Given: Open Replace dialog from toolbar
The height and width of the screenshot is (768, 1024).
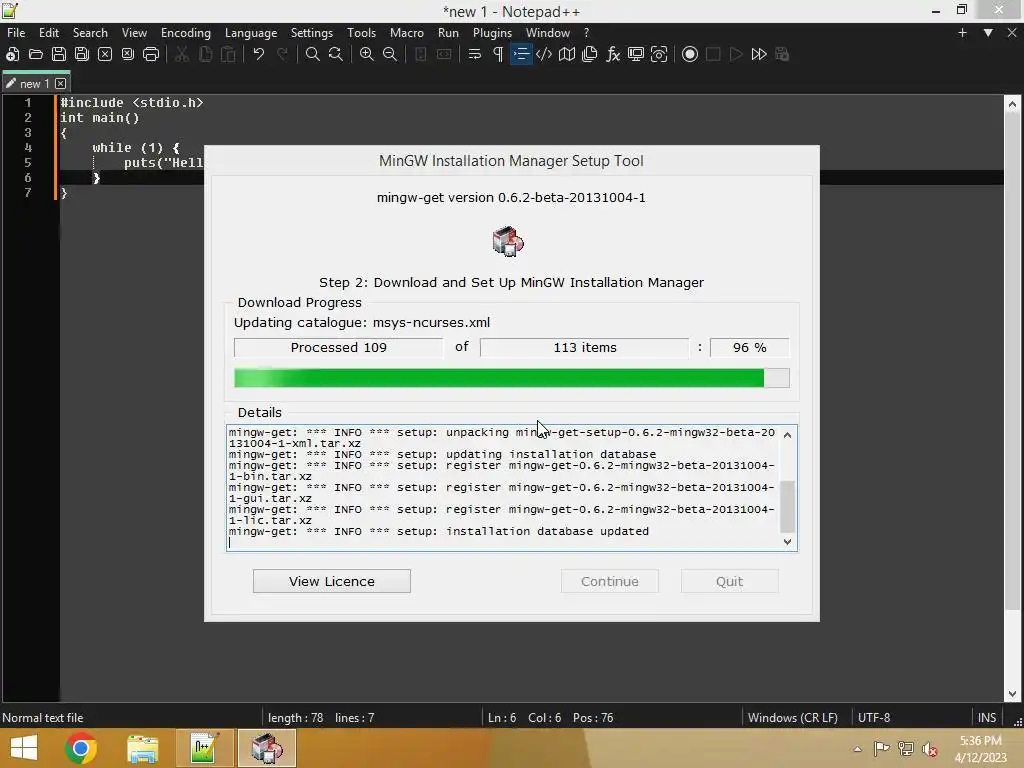Looking at the screenshot, I should tap(336, 54).
